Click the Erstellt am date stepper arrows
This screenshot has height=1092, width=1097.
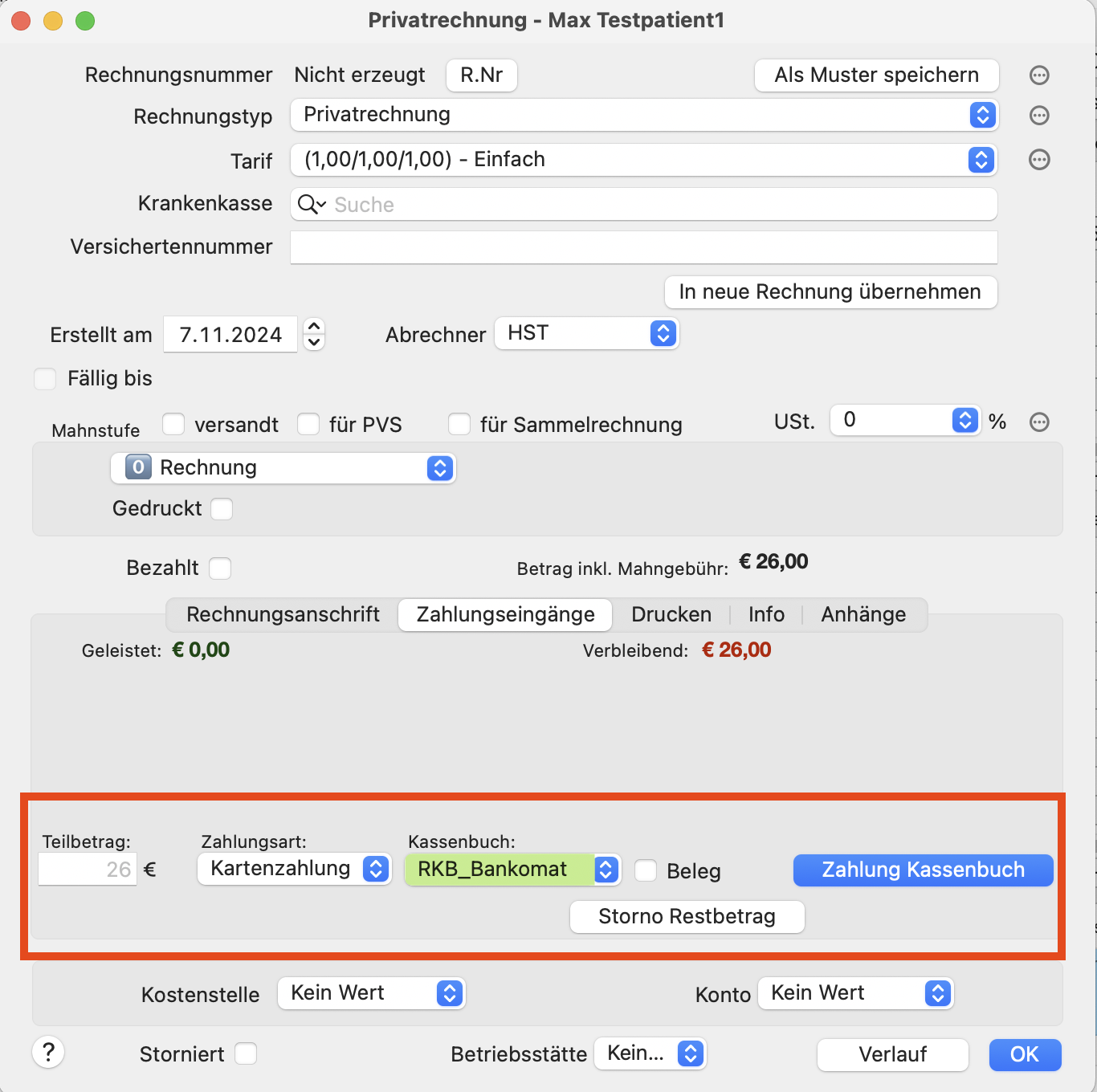314,334
